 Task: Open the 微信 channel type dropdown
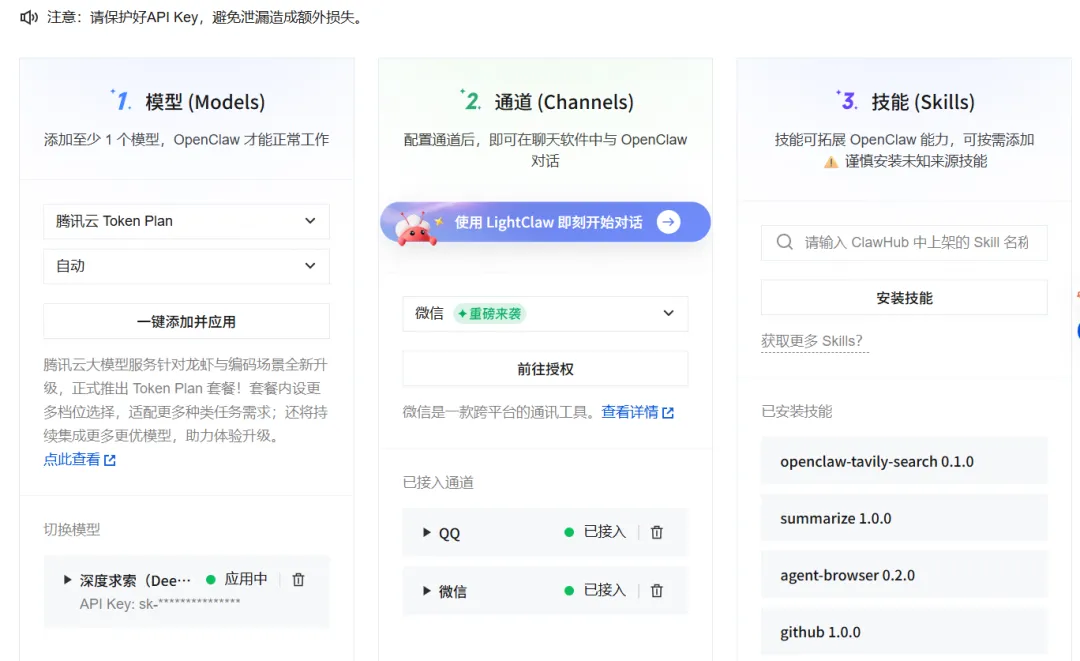click(x=546, y=313)
